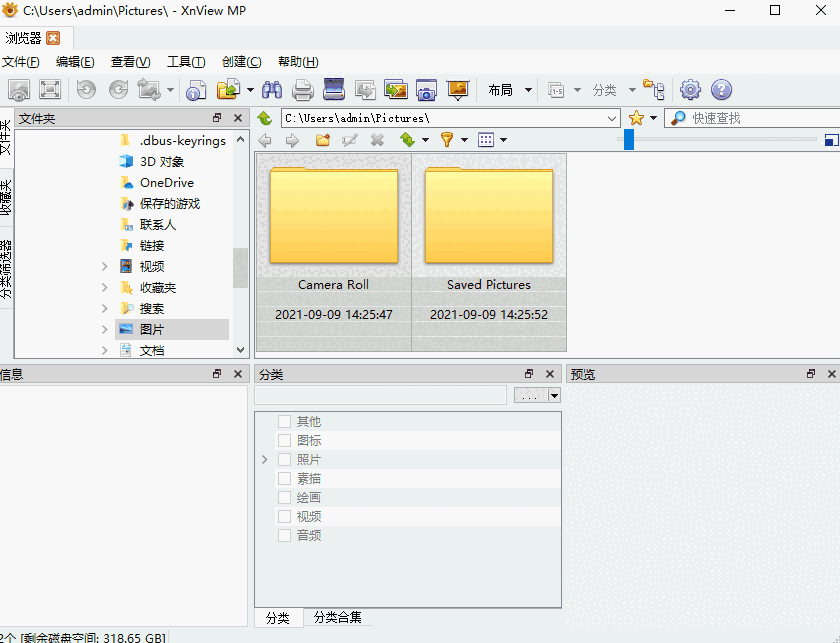Open the 工具 menu

click(185, 61)
